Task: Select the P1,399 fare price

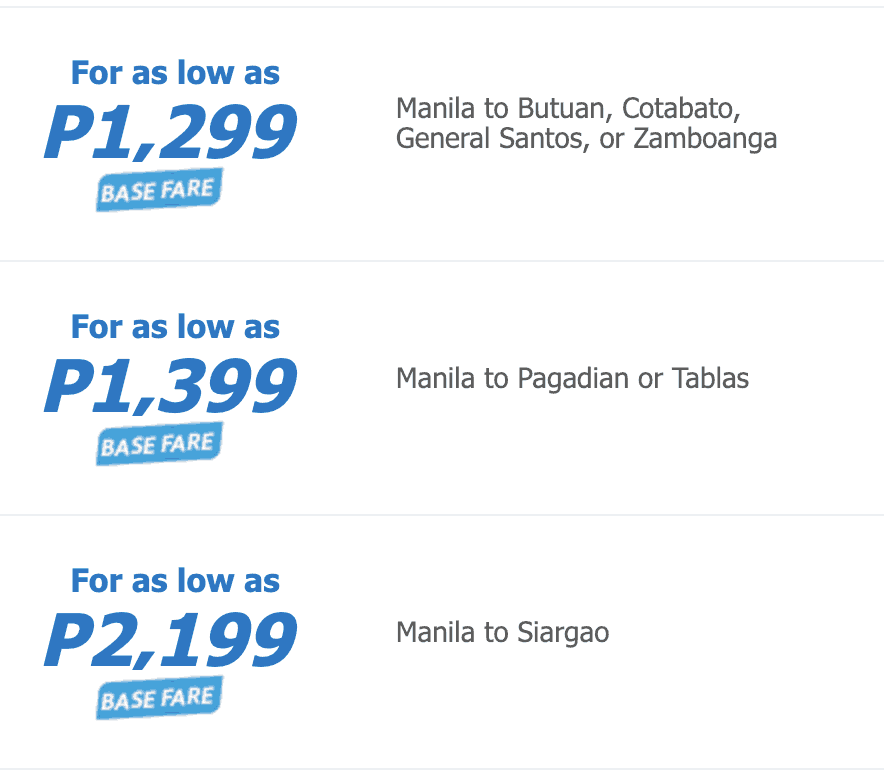Action: (170, 387)
